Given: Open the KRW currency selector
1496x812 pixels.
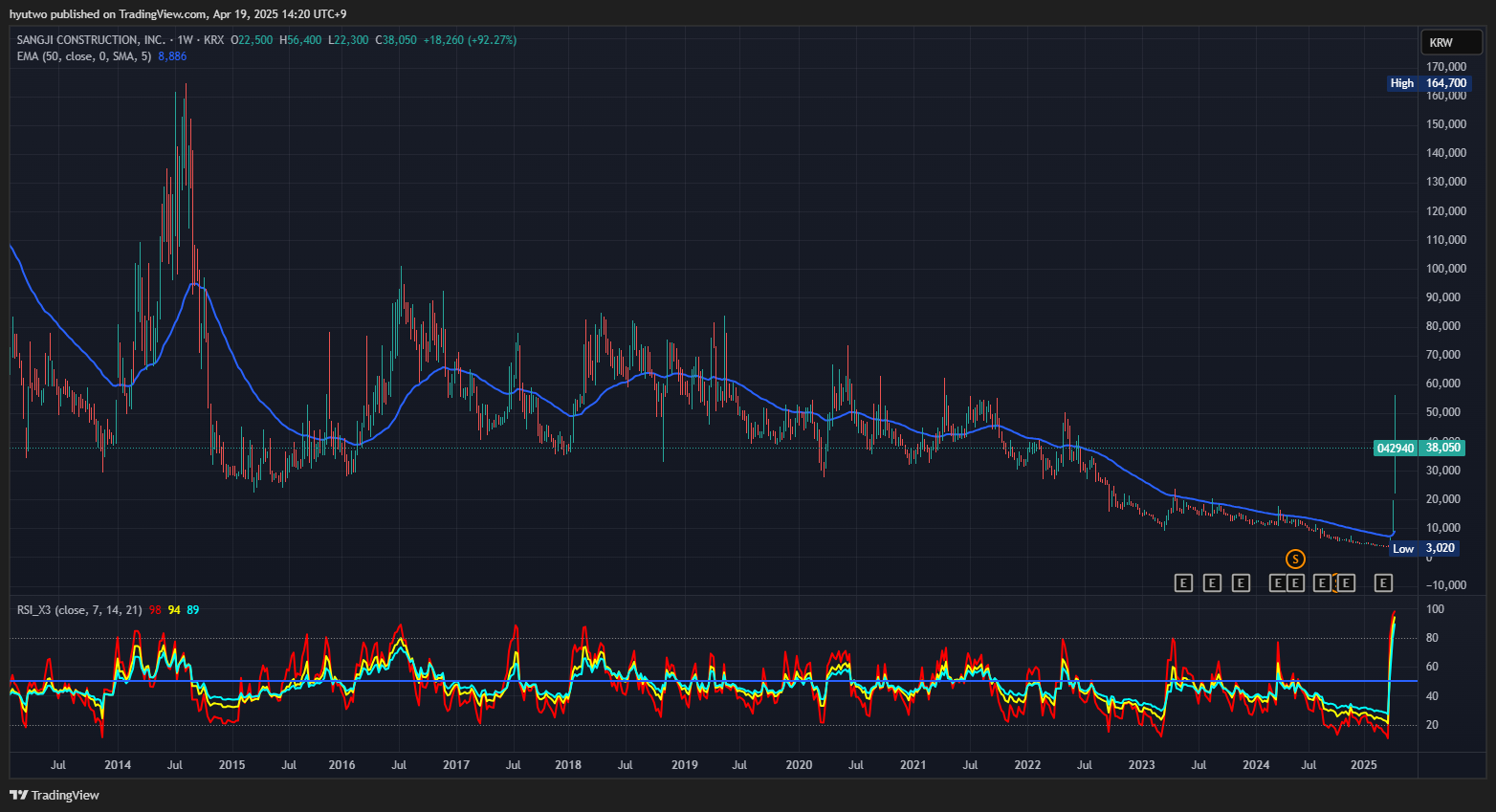Looking at the screenshot, I should click(x=1451, y=42).
